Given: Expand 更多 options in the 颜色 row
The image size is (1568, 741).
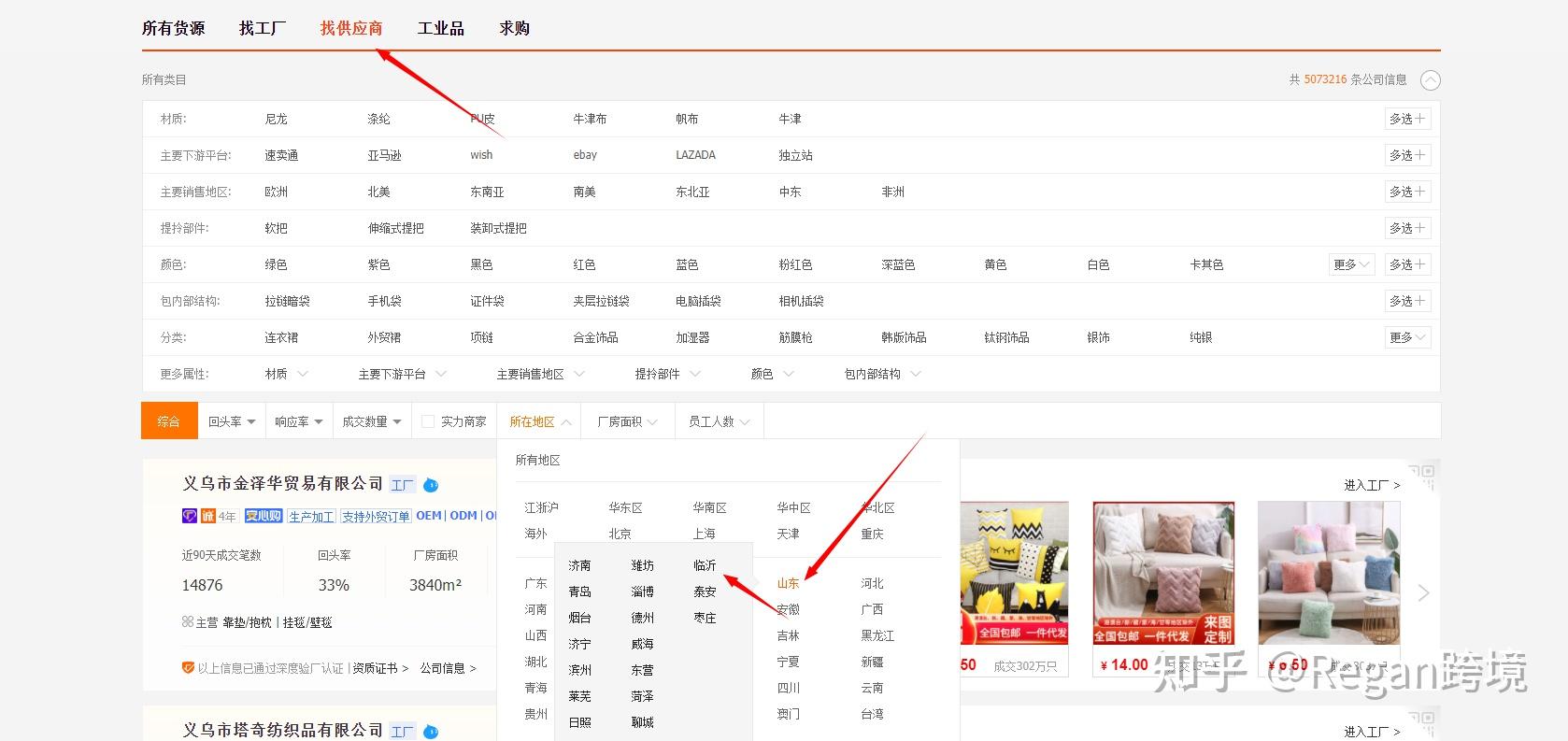Looking at the screenshot, I should point(1351,264).
